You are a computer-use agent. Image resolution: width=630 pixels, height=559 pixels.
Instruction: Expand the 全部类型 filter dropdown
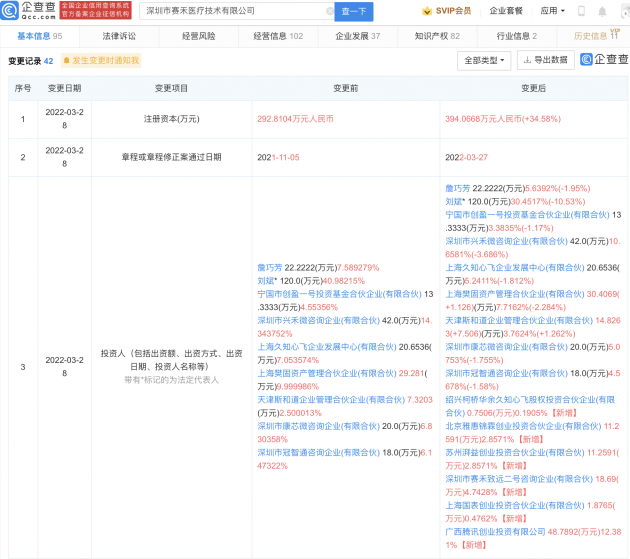point(484,61)
